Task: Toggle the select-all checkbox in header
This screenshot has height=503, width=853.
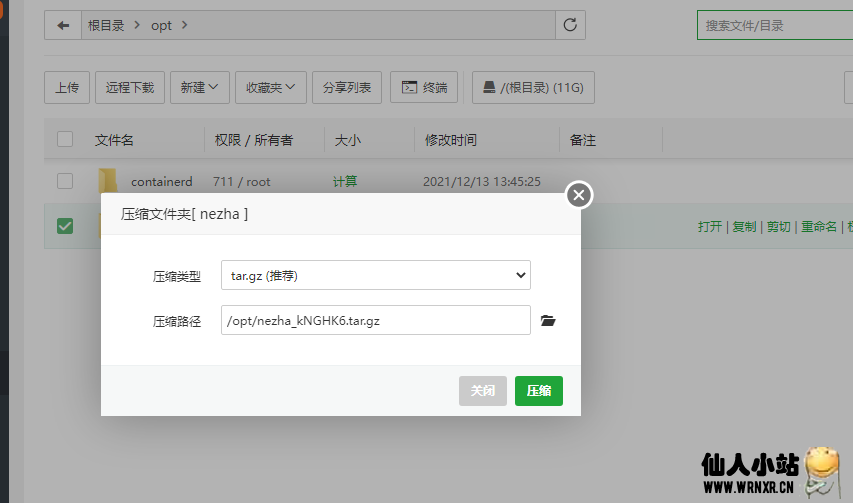Action: [x=65, y=139]
